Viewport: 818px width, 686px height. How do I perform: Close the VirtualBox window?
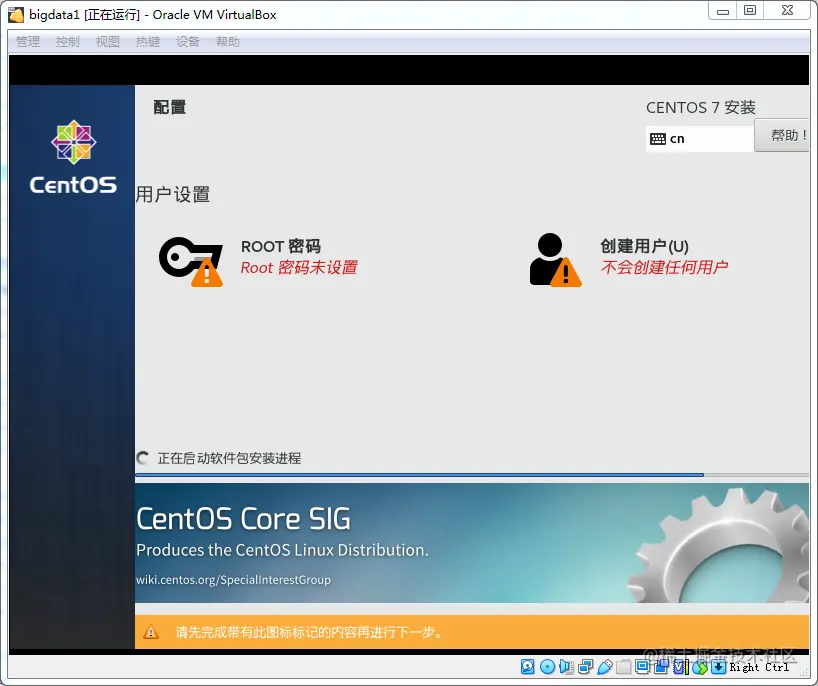point(787,11)
